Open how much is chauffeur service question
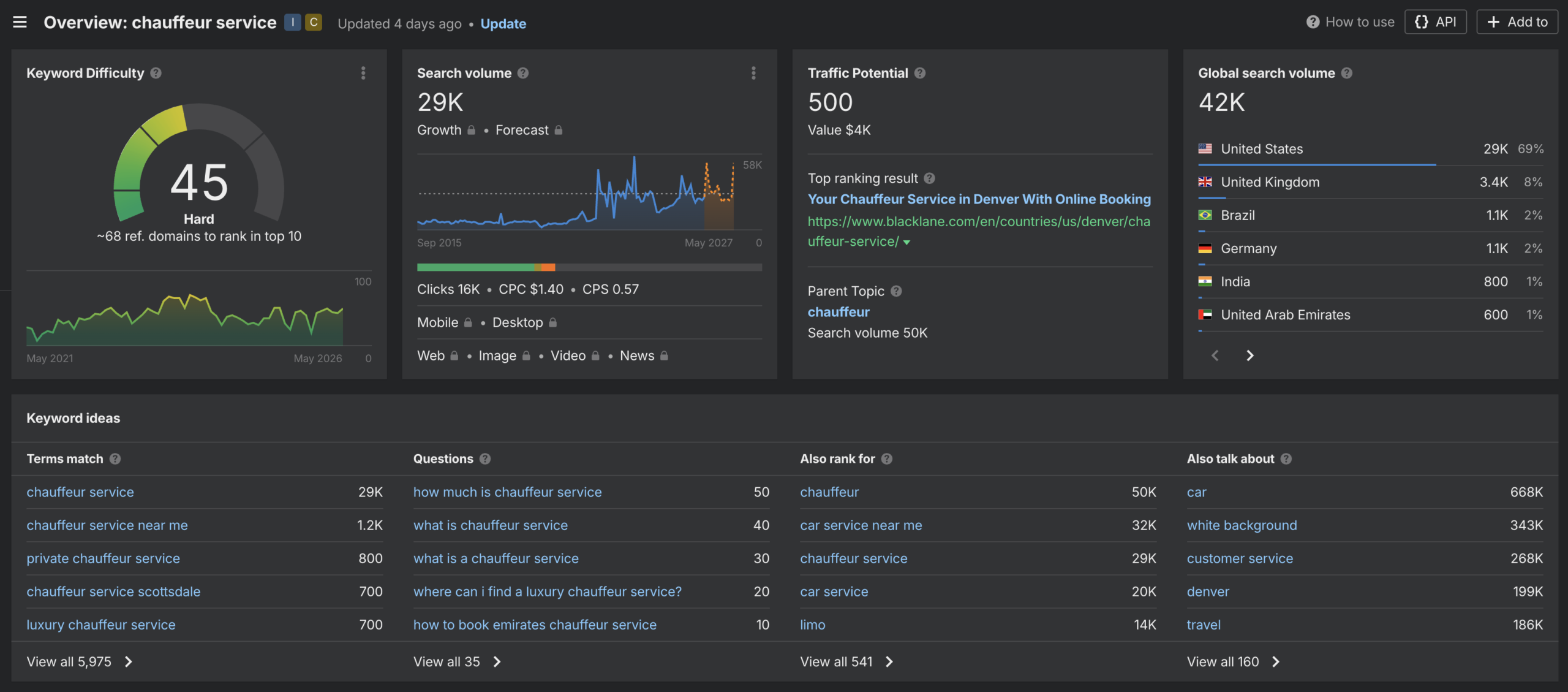 [x=507, y=492]
